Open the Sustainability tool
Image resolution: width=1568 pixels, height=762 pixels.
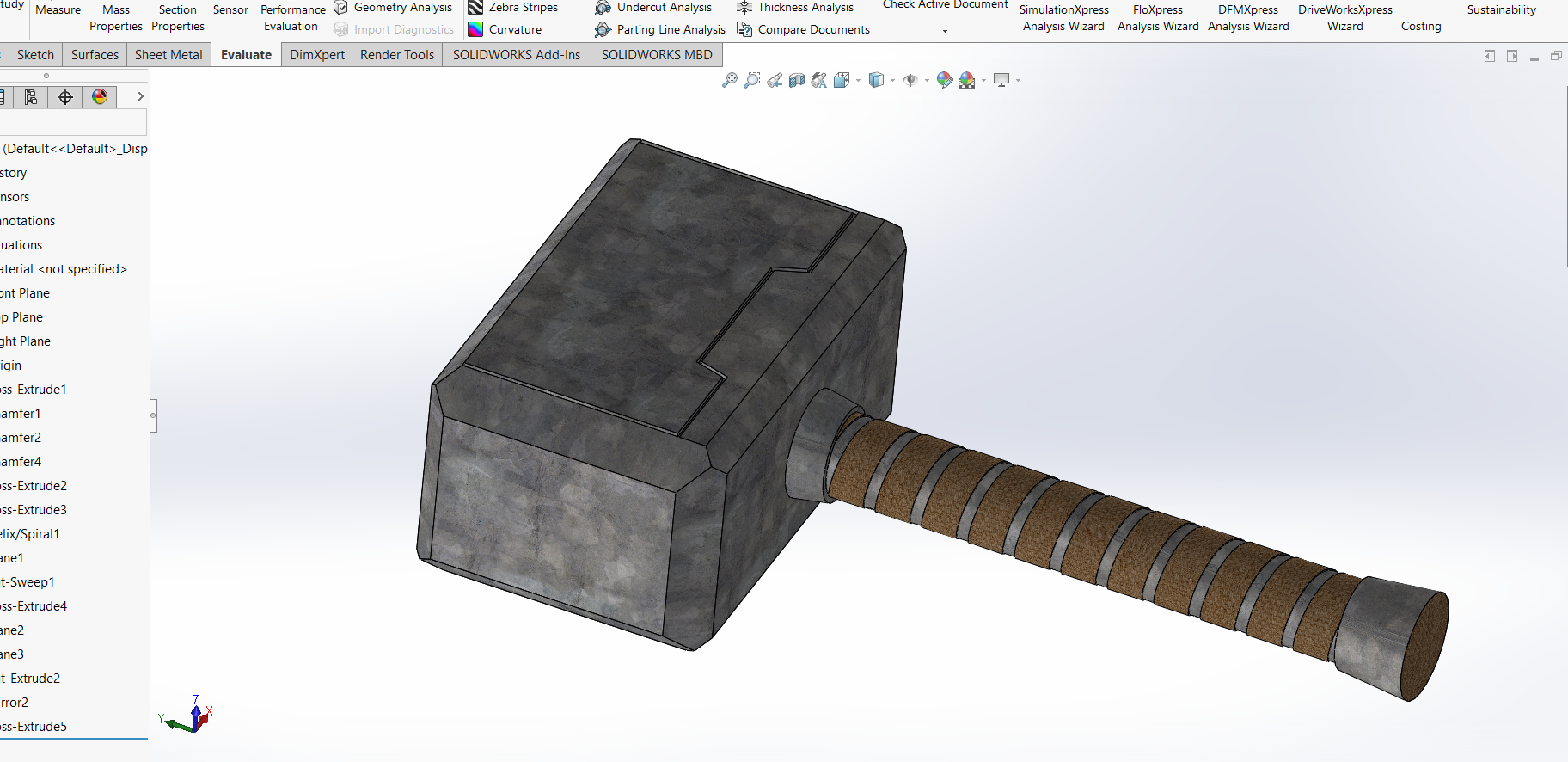point(1501,9)
